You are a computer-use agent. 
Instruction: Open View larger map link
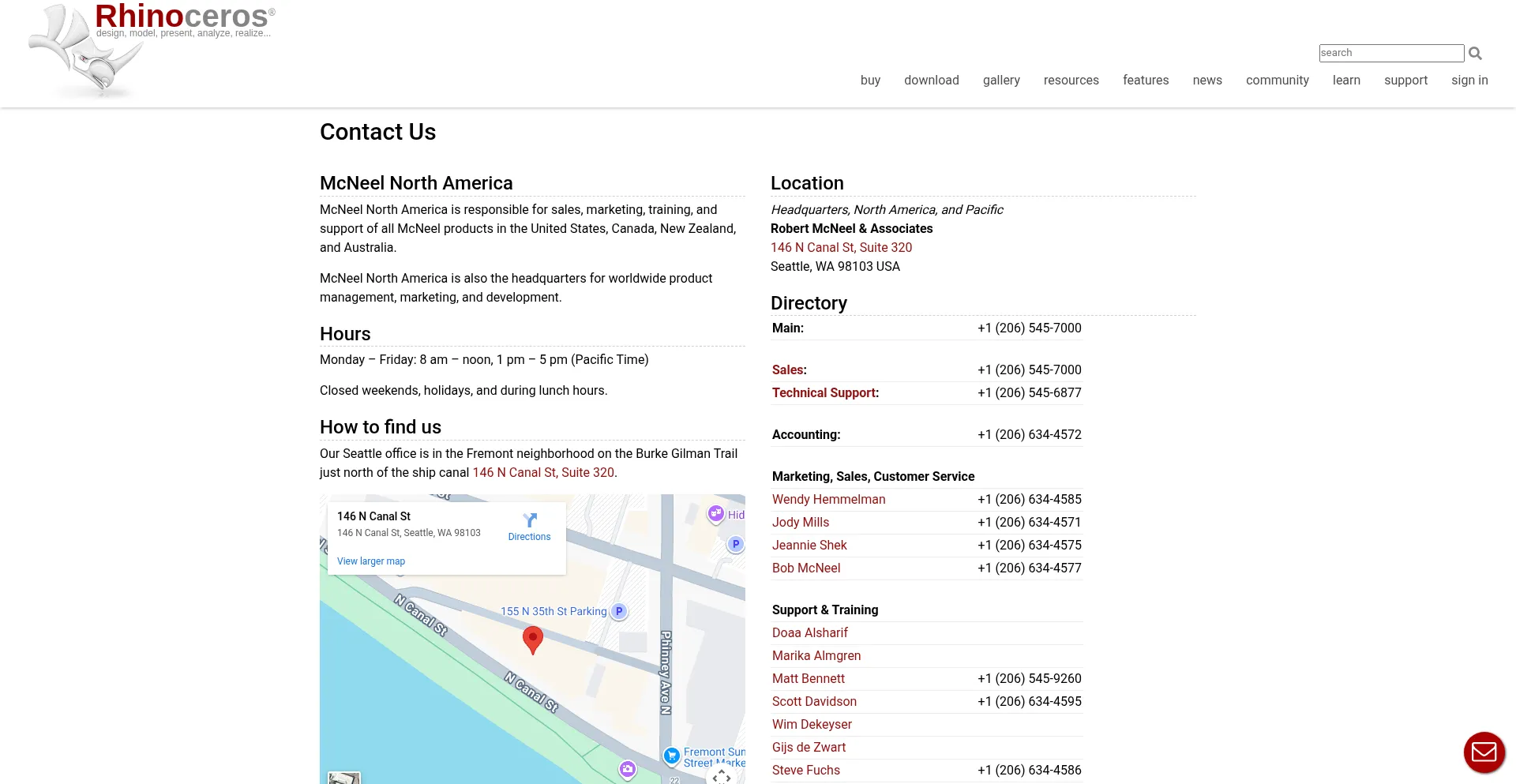click(370, 561)
